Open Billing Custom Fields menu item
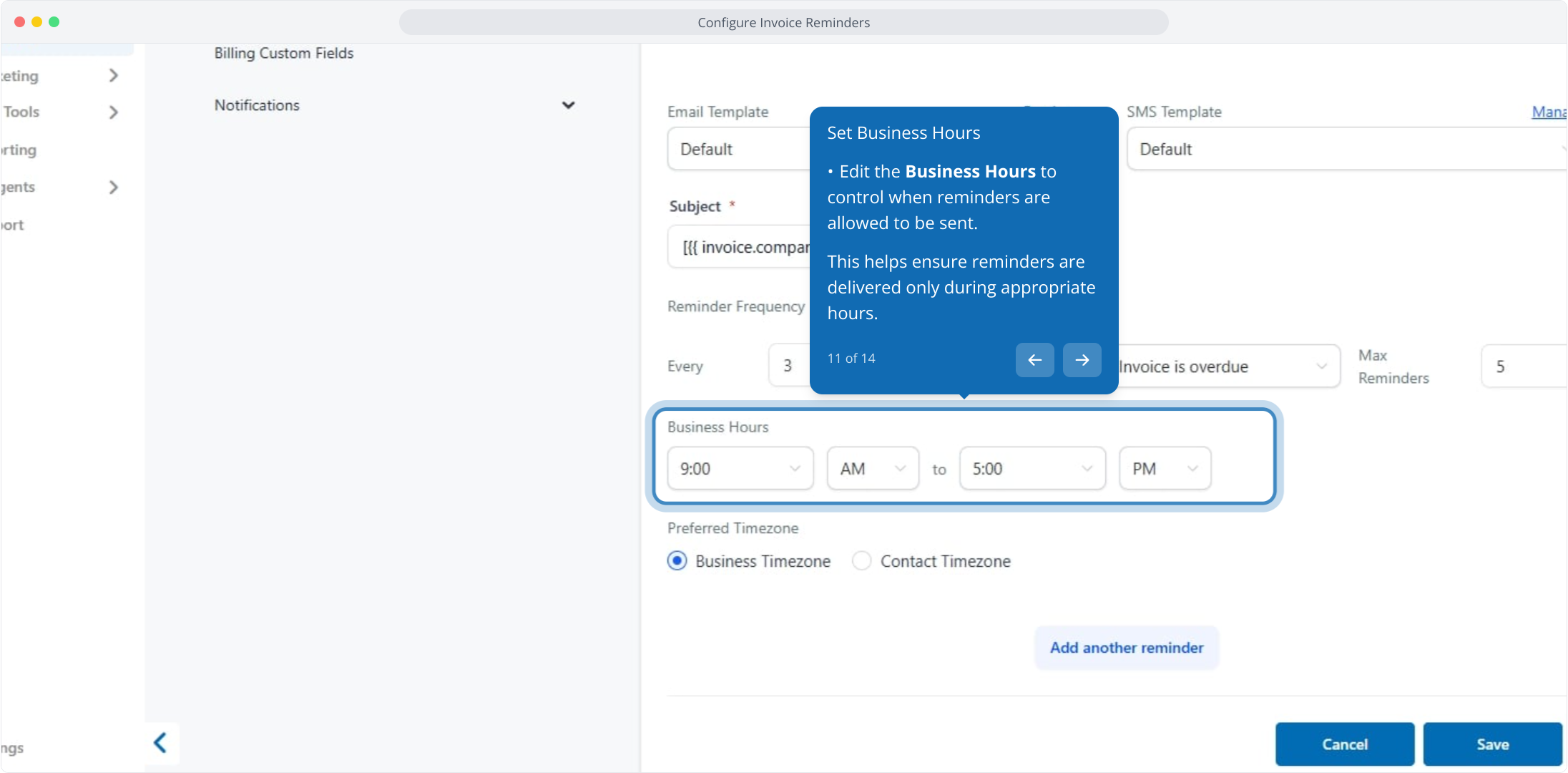 click(284, 53)
